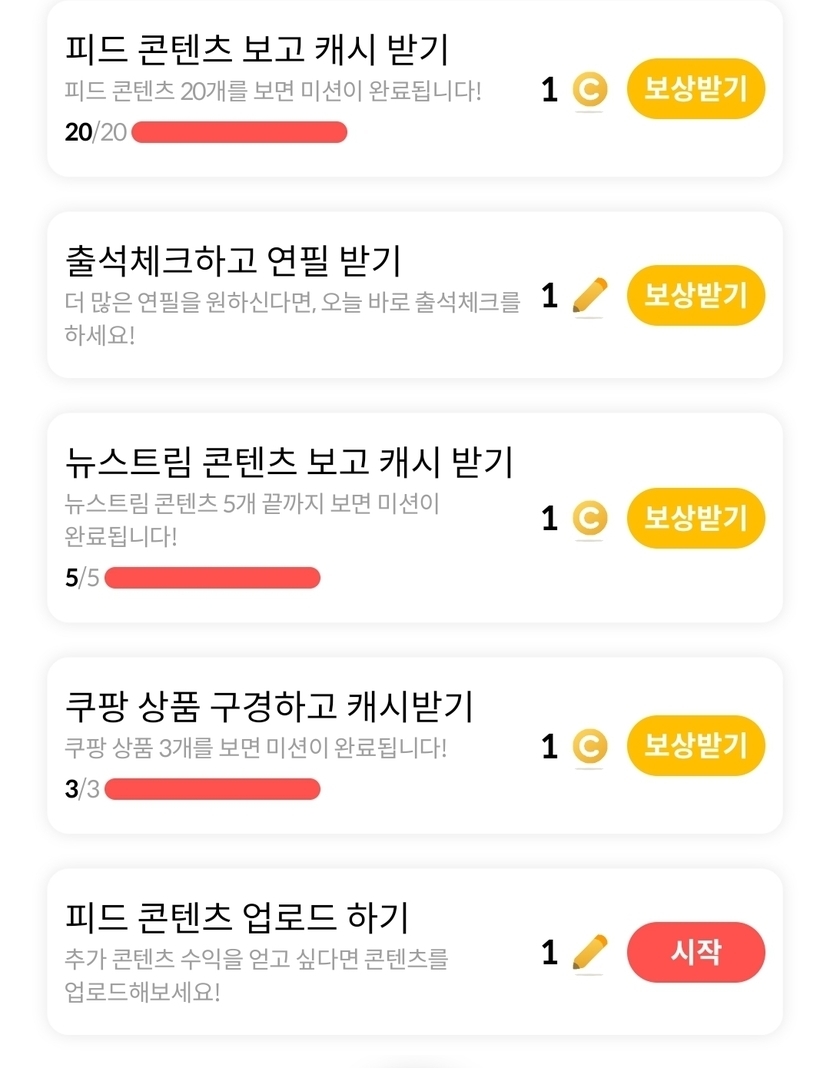Select the 뉴스트림 콘텐츠 보고 캐시 받기 title
This screenshot has height=1068, width=830.
(288, 463)
